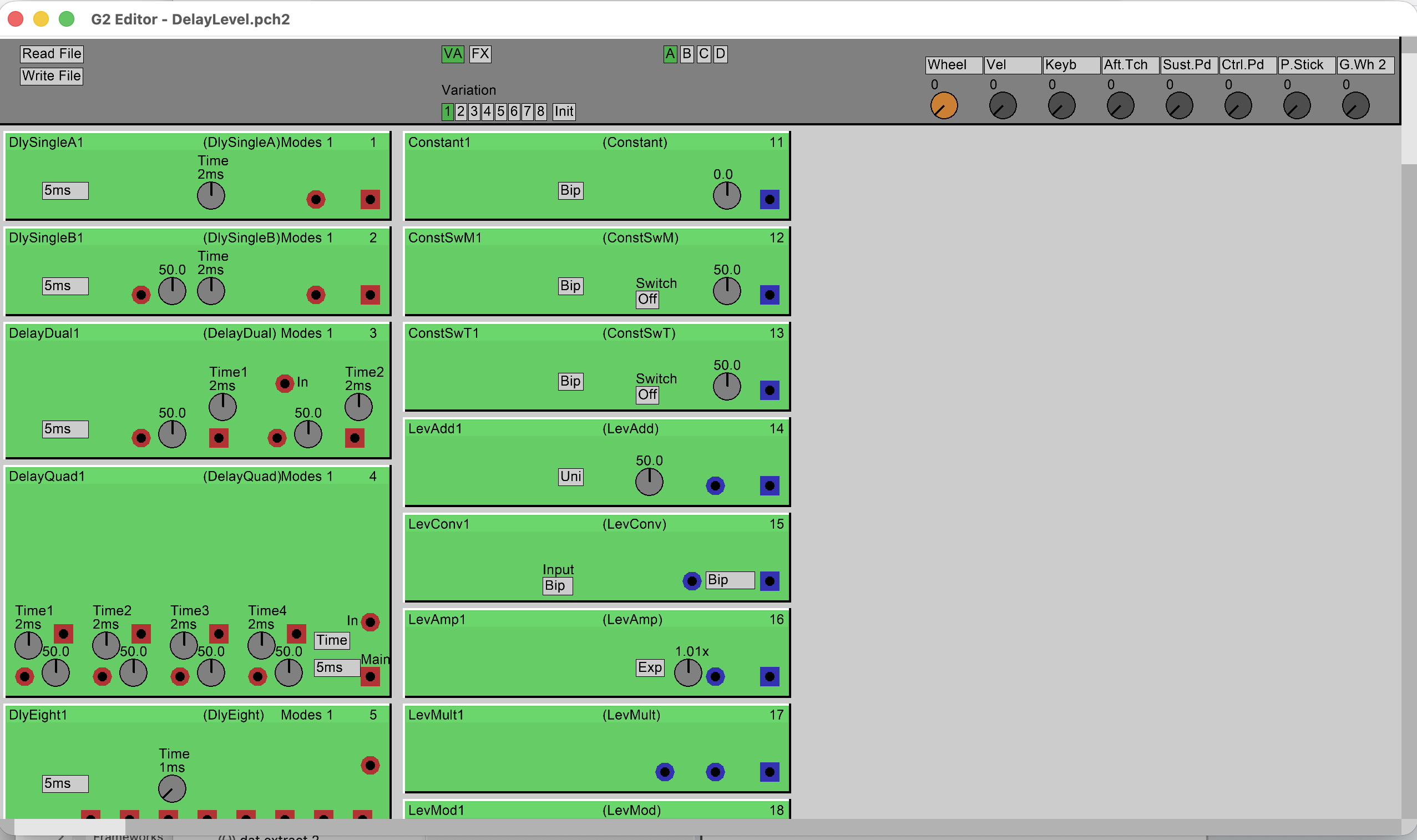Click the blue square output connector on LevMult1
1417x840 pixels.
(x=769, y=772)
